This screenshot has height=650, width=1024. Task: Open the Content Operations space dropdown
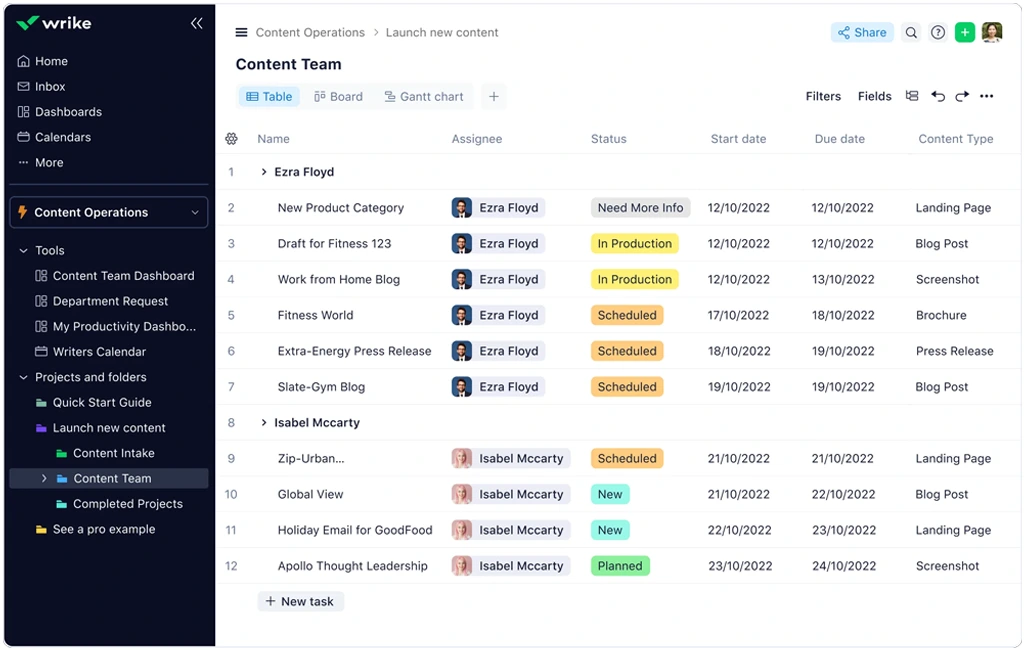click(x=194, y=212)
